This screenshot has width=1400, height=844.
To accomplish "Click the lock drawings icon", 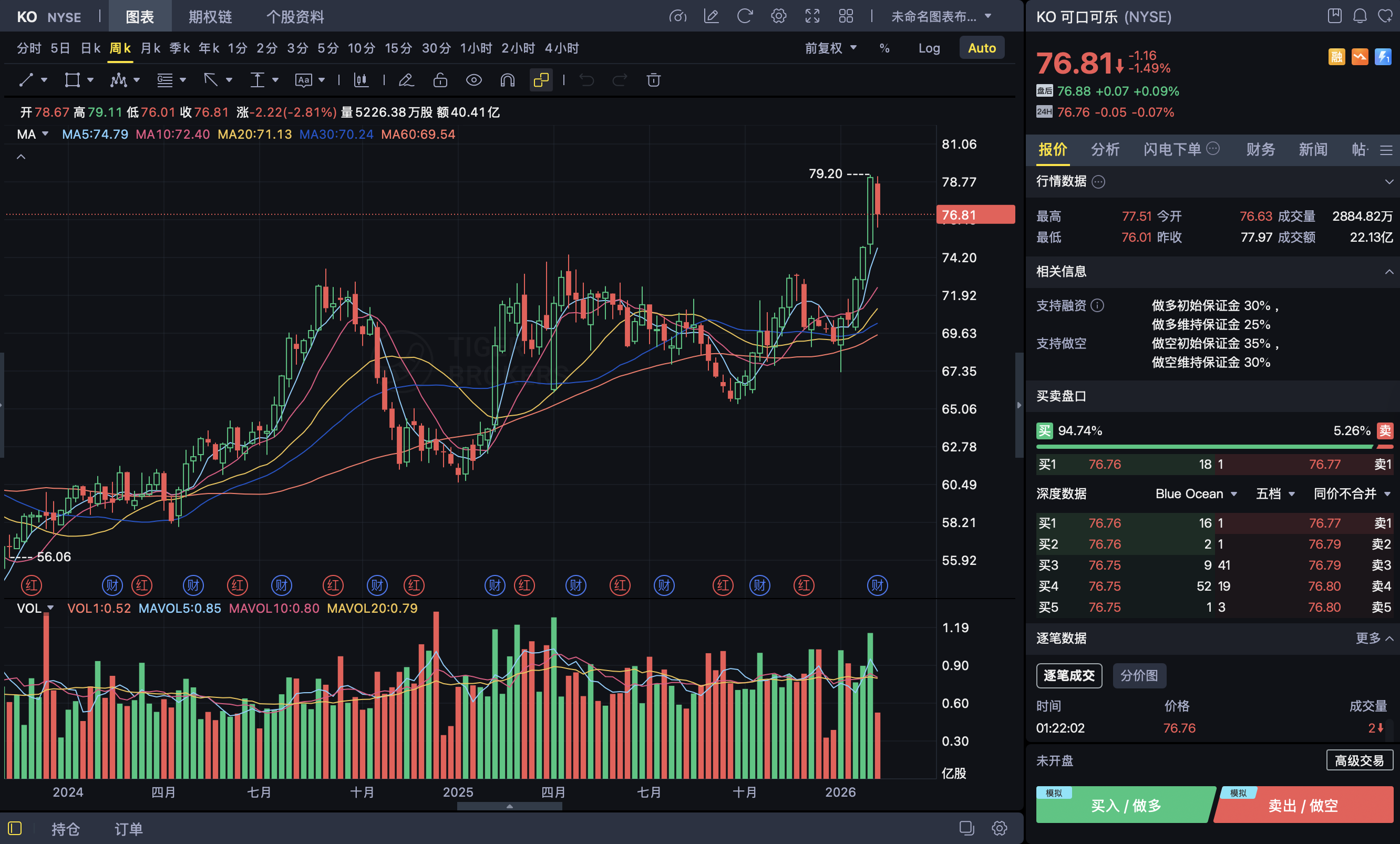I will pyautogui.click(x=440, y=80).
